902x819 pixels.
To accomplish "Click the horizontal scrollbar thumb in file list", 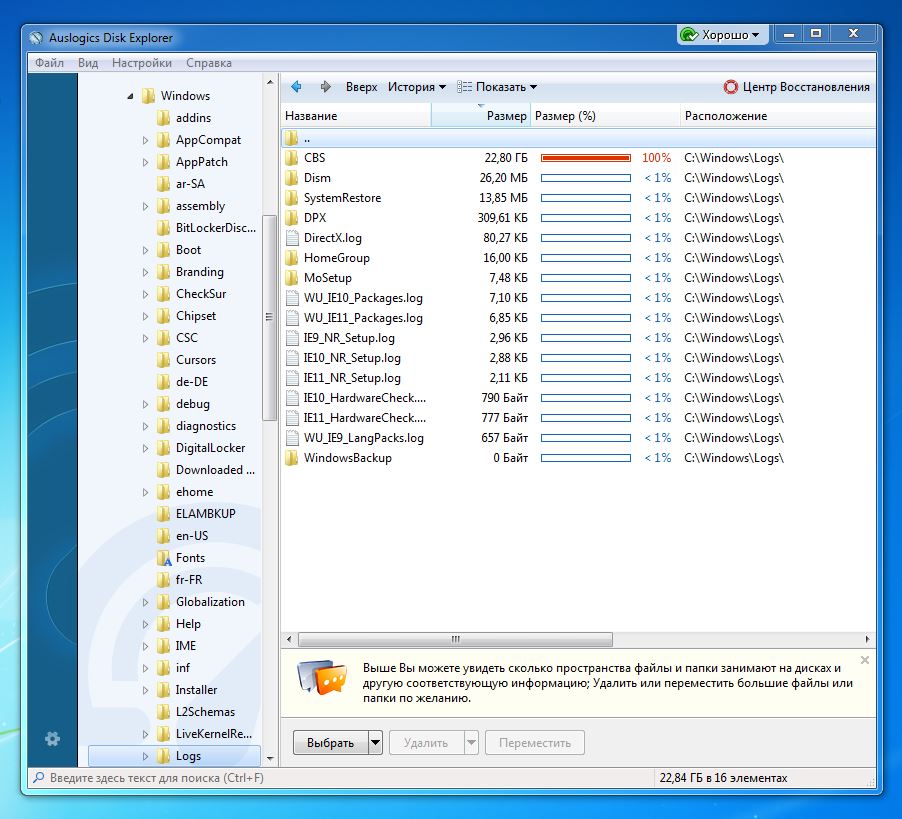I will [456, 639].
